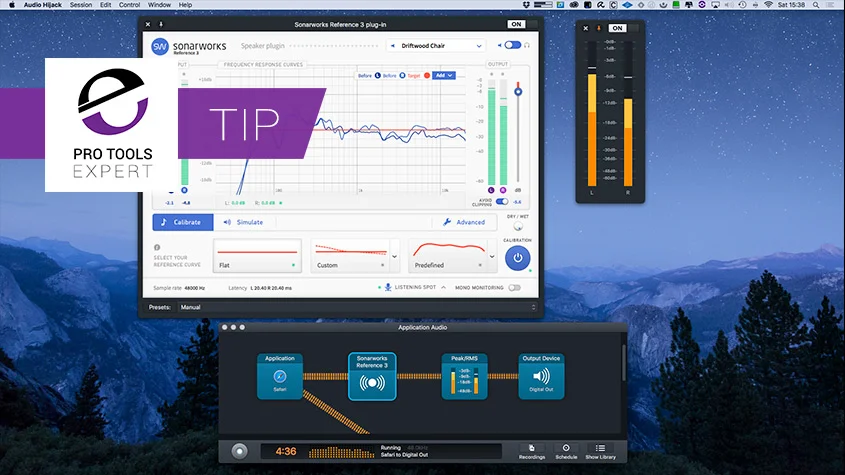Click the Sat 15:38 clock in menu bar
Image resolution: width=845 pixels, height=475 pixels.
tap(791, 5)
